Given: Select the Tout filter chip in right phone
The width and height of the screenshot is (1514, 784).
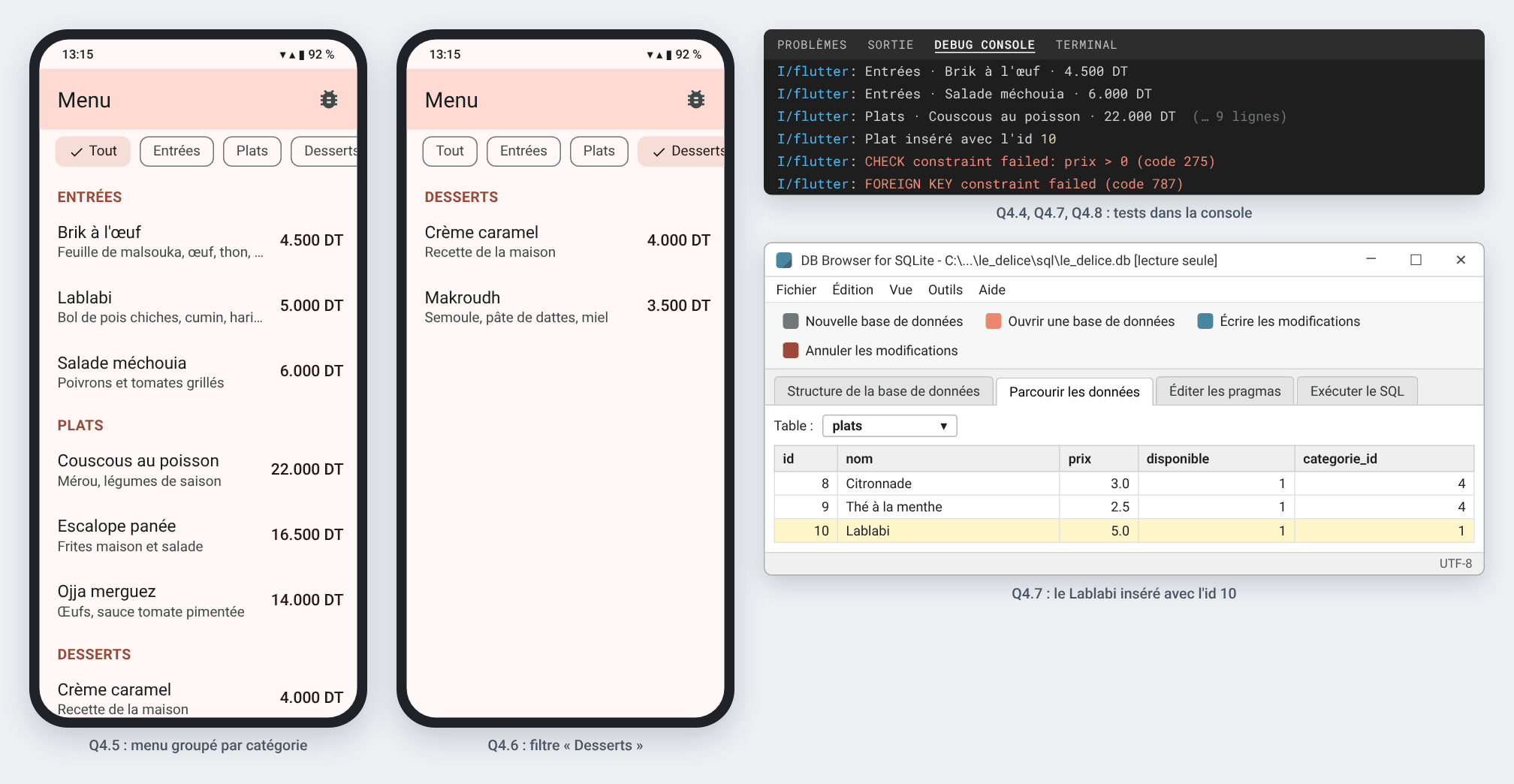Looking at the screenshot, I should (x=450, y=151).
